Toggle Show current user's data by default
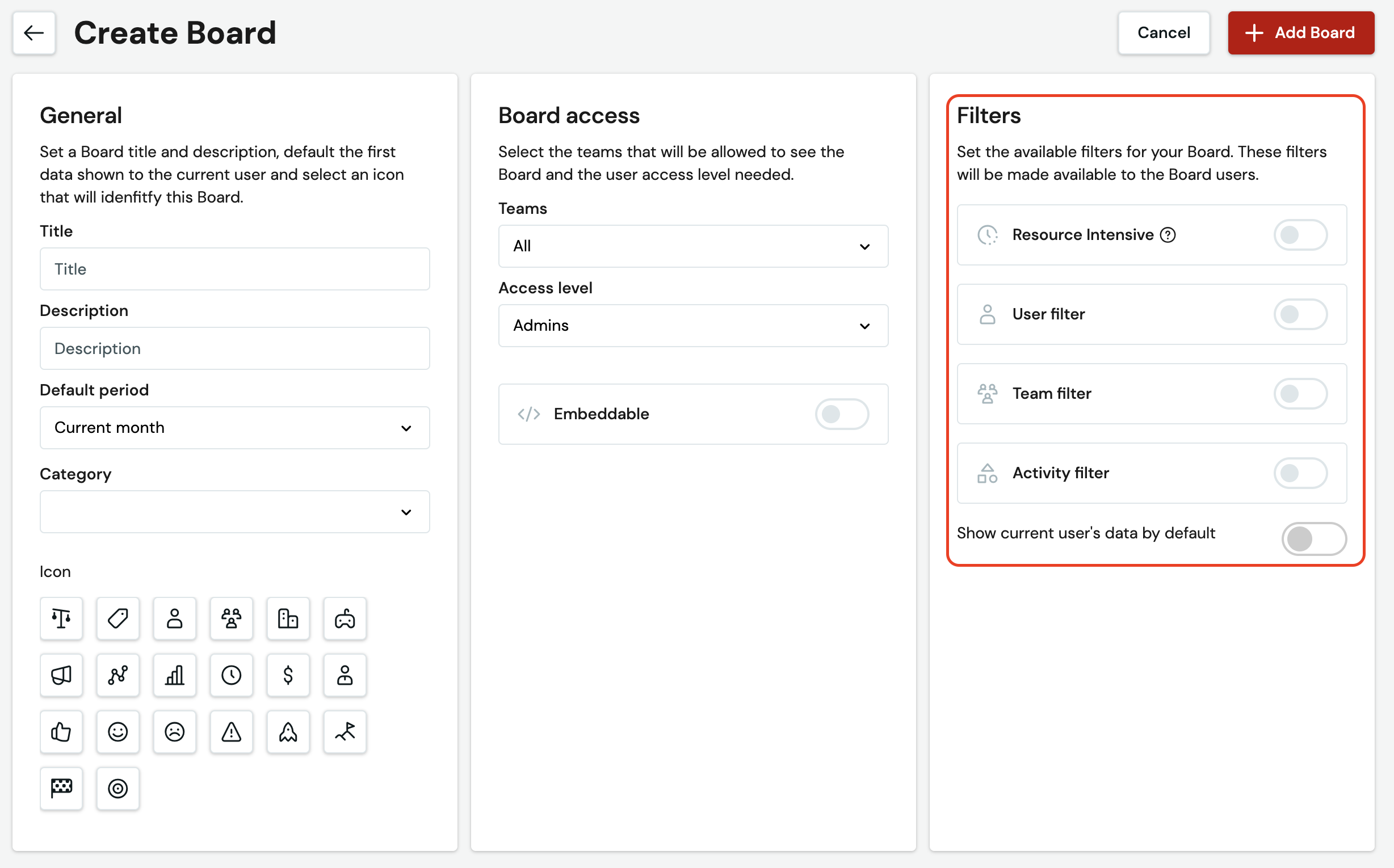1394x868 pixels. coord(1314,538)
